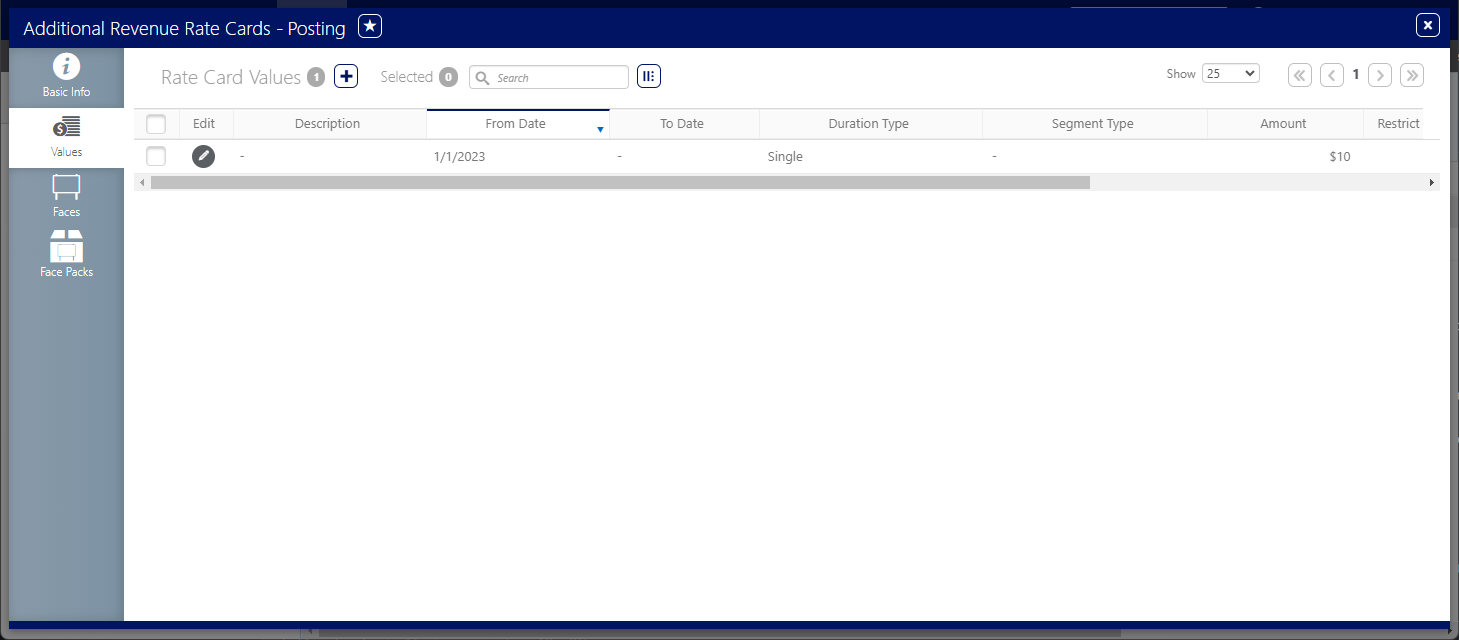Click the horizontal scrollbar thumb
This screenshot has width=1459, height=640.
tap(620, 183)
